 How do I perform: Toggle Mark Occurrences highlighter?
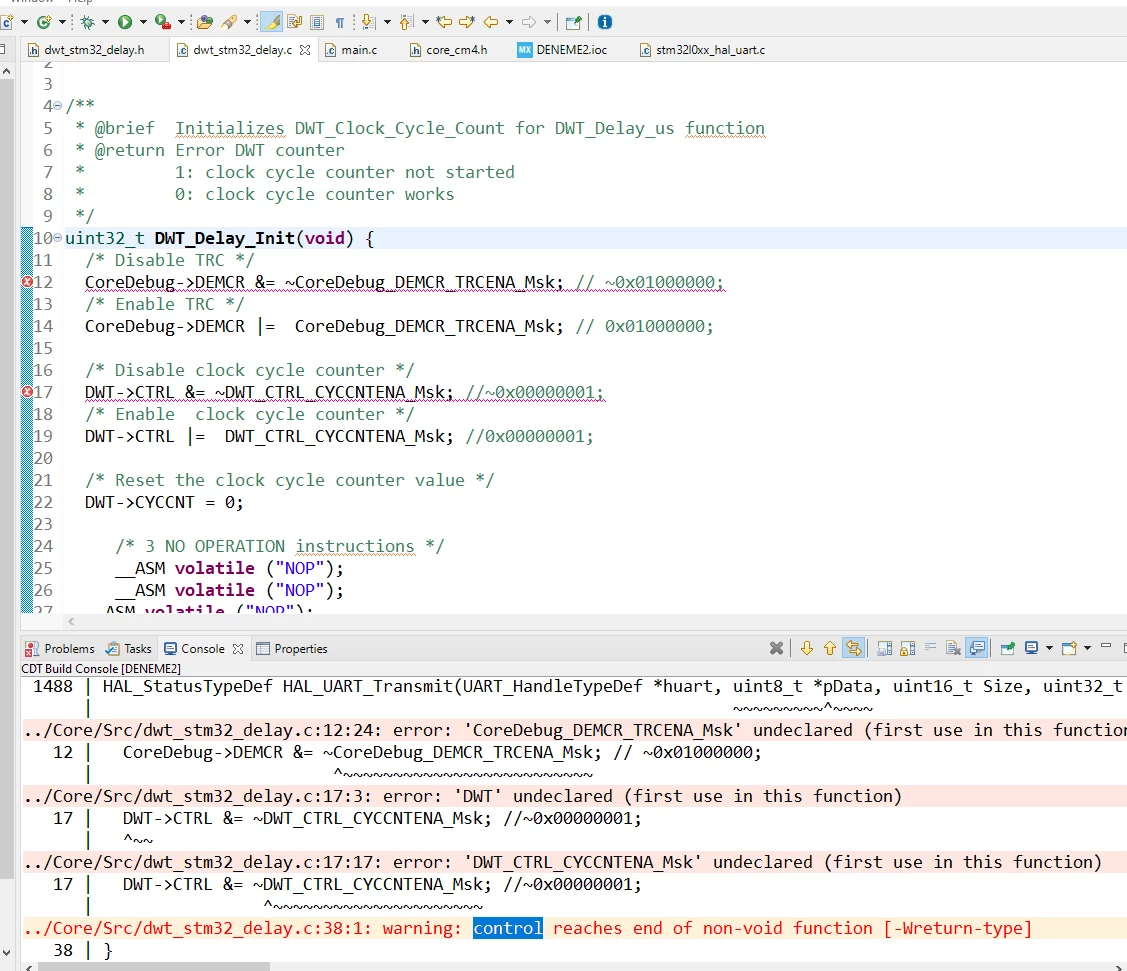point(272,22)
